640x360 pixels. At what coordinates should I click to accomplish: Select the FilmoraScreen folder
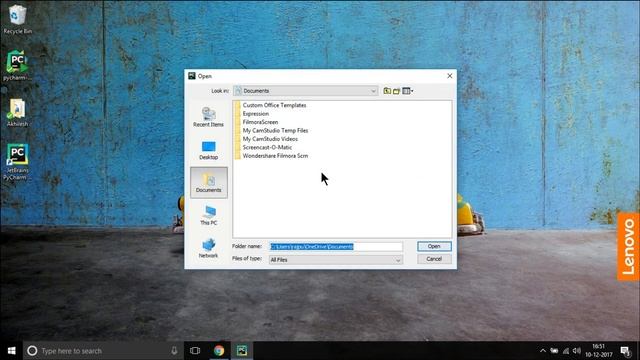coord(260,122)
